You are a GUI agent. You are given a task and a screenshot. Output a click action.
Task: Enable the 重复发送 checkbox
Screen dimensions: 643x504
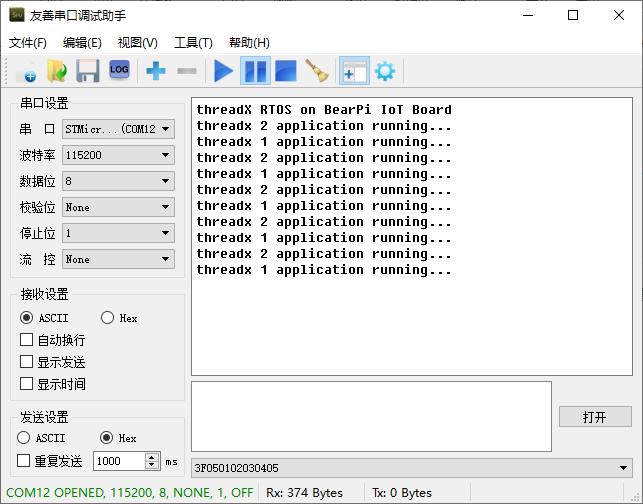pyautogui.click(x=23, y=461)
